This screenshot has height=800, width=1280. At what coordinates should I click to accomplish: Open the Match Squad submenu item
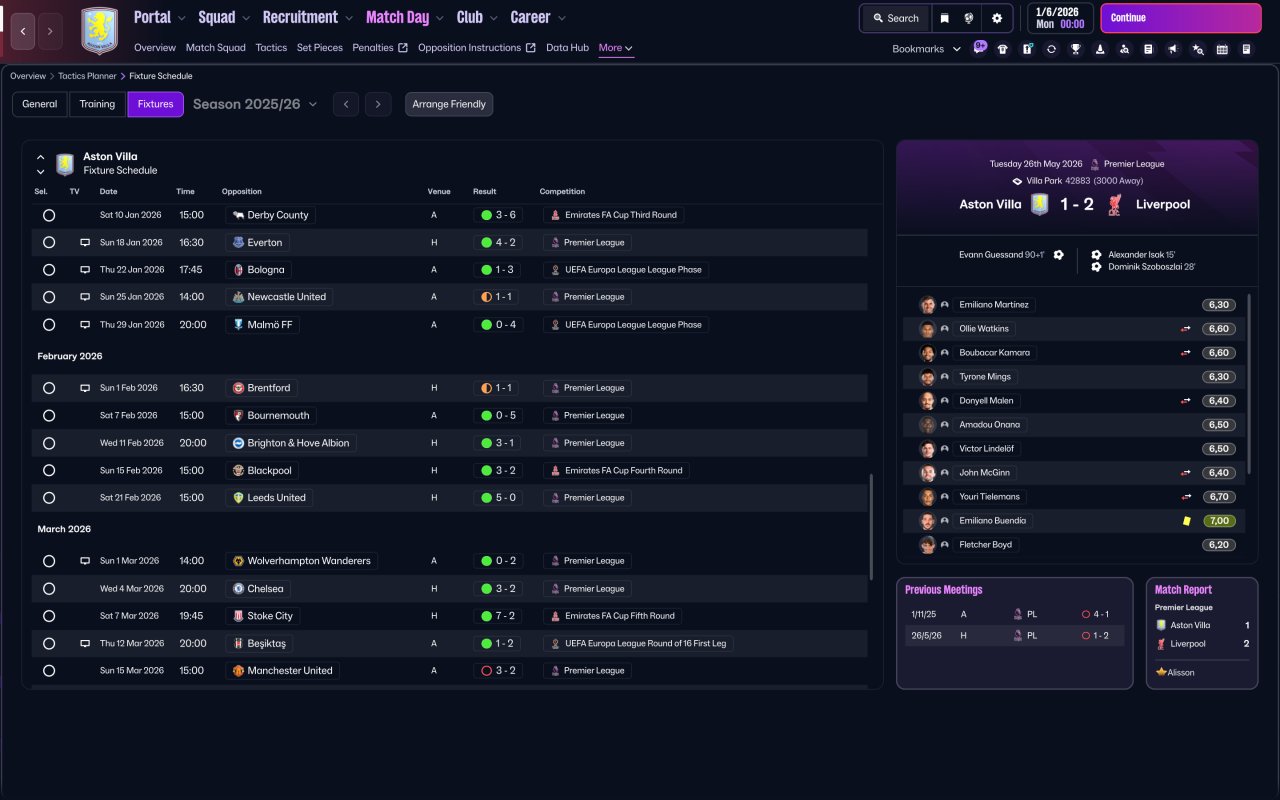coord(215,48)
